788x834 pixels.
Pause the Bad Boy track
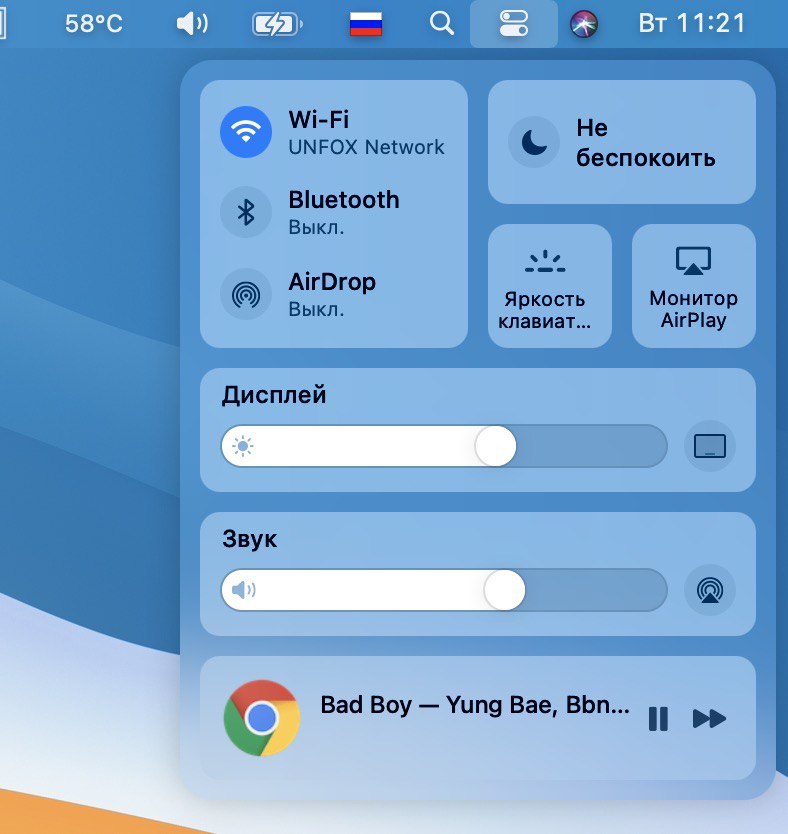coord(658,719)
